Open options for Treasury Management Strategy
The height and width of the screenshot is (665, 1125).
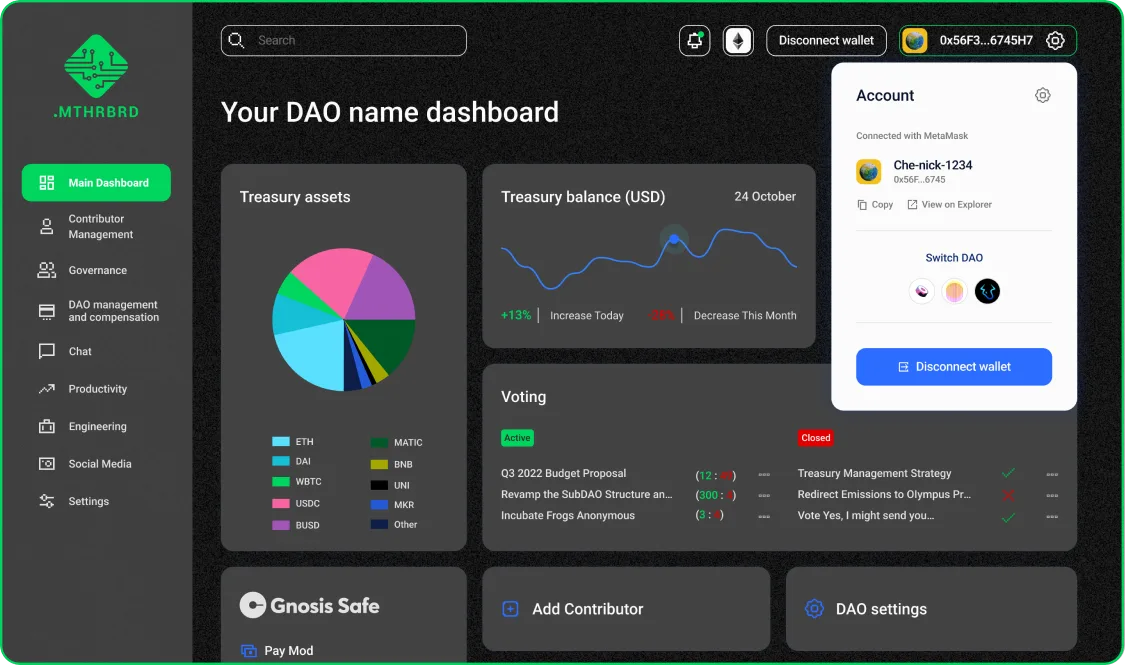click(1052, 475)
